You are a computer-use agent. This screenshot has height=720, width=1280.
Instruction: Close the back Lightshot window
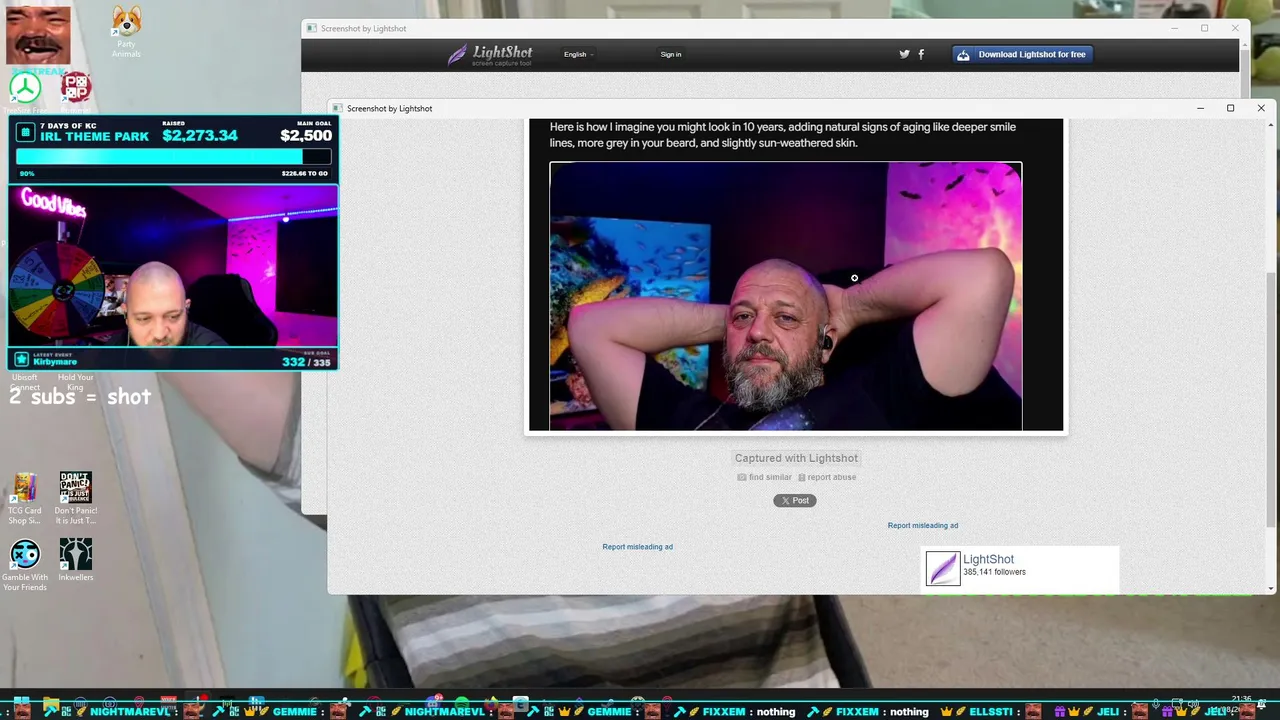[1235, 28]
